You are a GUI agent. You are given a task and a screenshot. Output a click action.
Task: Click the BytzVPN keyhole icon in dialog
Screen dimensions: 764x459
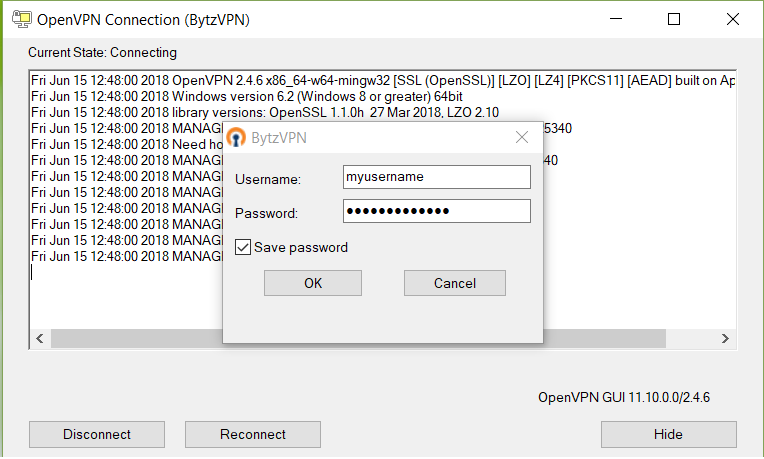tap(236, 138)
